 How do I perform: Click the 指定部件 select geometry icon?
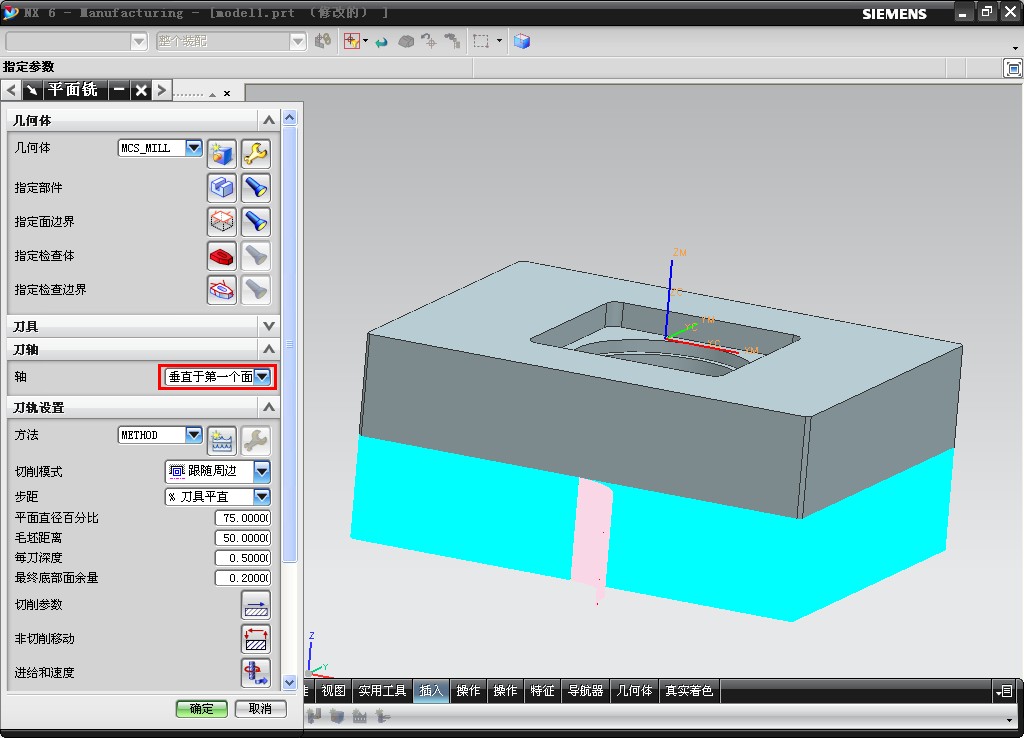(x=221, y=188)
